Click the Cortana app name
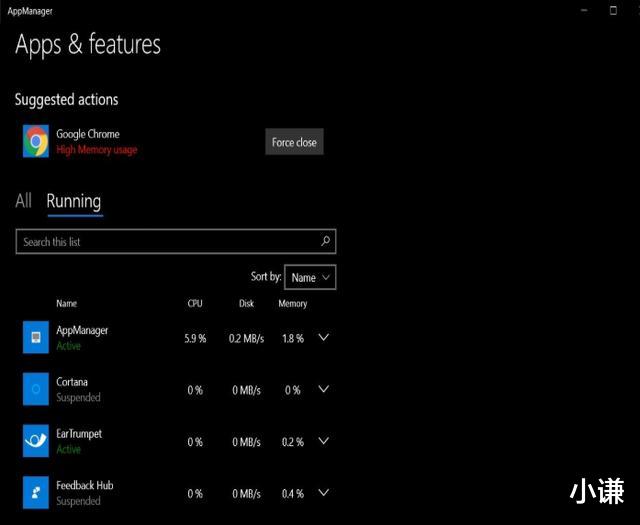Viewport: 640px width, 525px height. pyautogui.click(x=72, y=382)
